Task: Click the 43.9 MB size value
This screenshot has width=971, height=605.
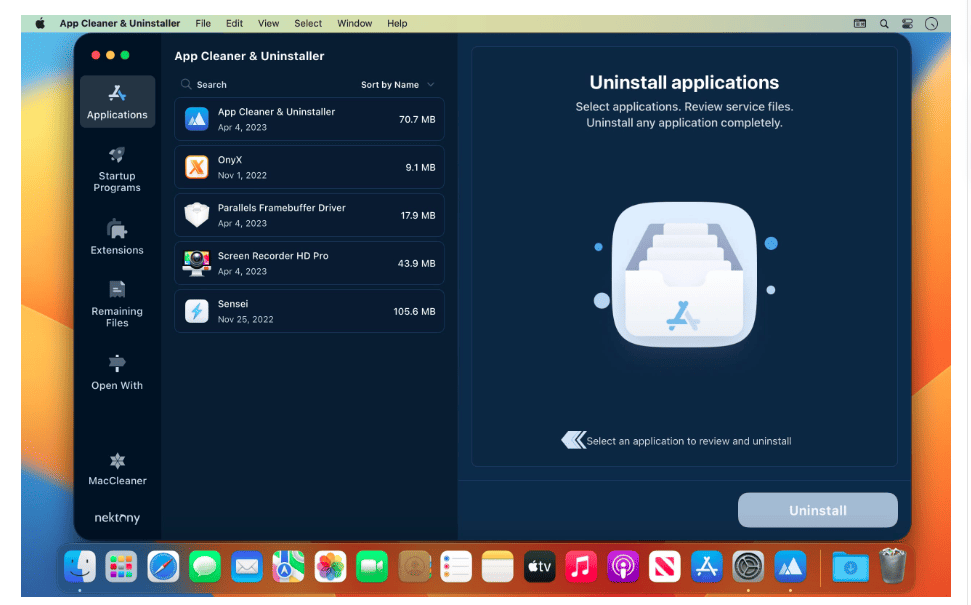Action: click(416, 263)
